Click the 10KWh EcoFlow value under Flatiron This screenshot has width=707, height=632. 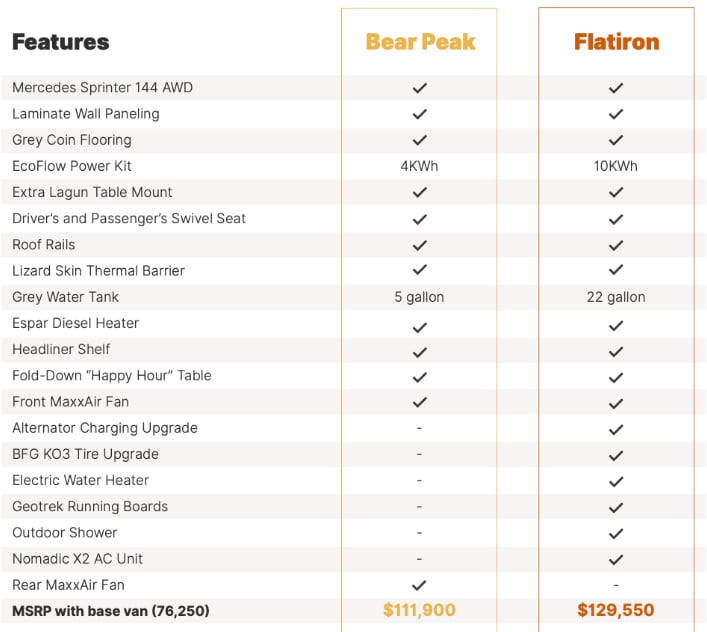pos(616,166)
